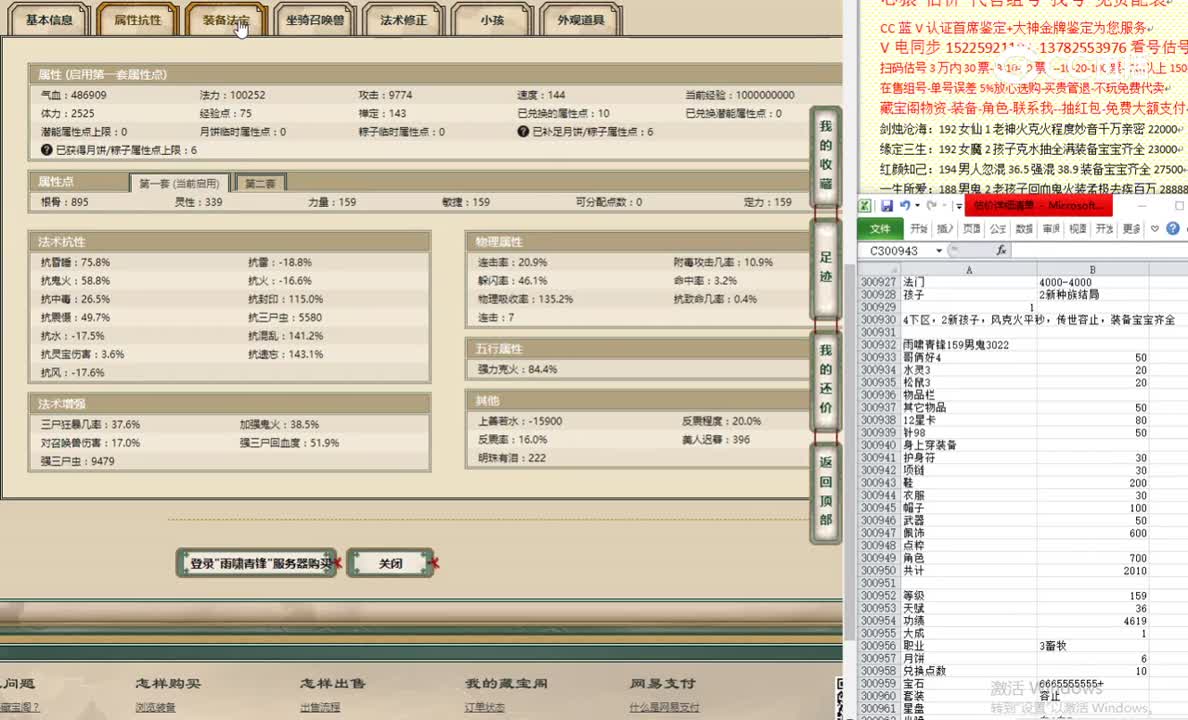
Task: Expand the Undo history dropdown arrow
Action: point(917,206)
